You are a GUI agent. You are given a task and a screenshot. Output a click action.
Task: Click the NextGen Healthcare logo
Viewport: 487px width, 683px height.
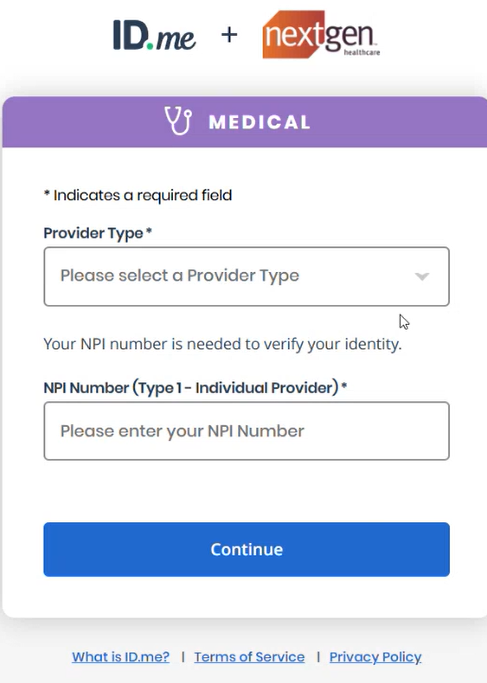pos(321,34)
